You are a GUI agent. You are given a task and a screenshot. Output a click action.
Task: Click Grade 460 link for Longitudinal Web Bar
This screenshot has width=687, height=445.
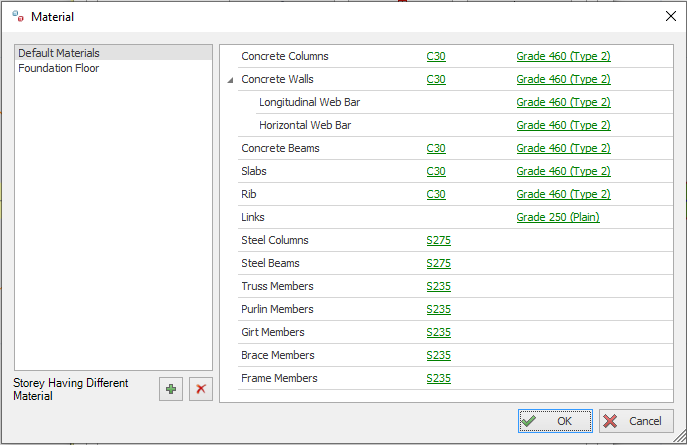coord(563,103)
